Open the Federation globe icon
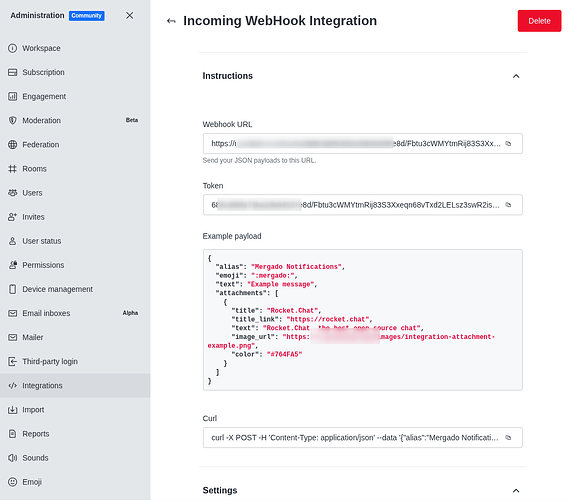This screenshot has height=500, width=573. coord(12,145)
